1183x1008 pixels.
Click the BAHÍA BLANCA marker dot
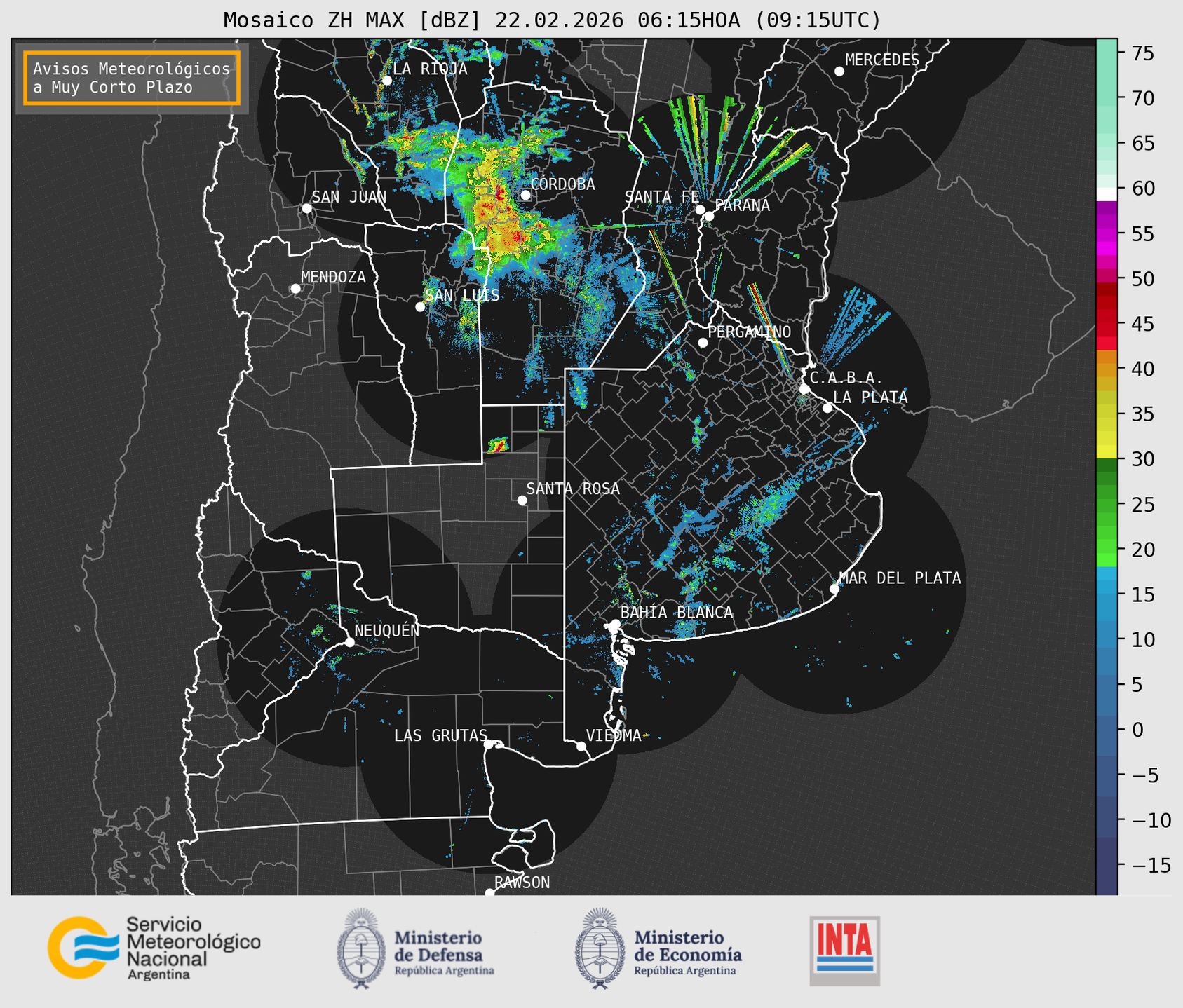click(x=615, y=624)
